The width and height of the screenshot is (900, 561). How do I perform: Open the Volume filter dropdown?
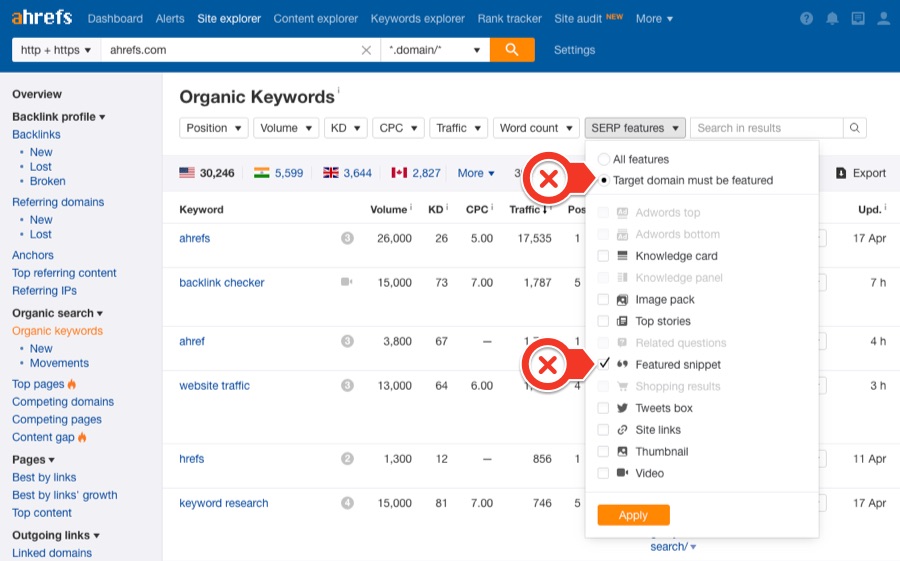[x=286, y=127]
